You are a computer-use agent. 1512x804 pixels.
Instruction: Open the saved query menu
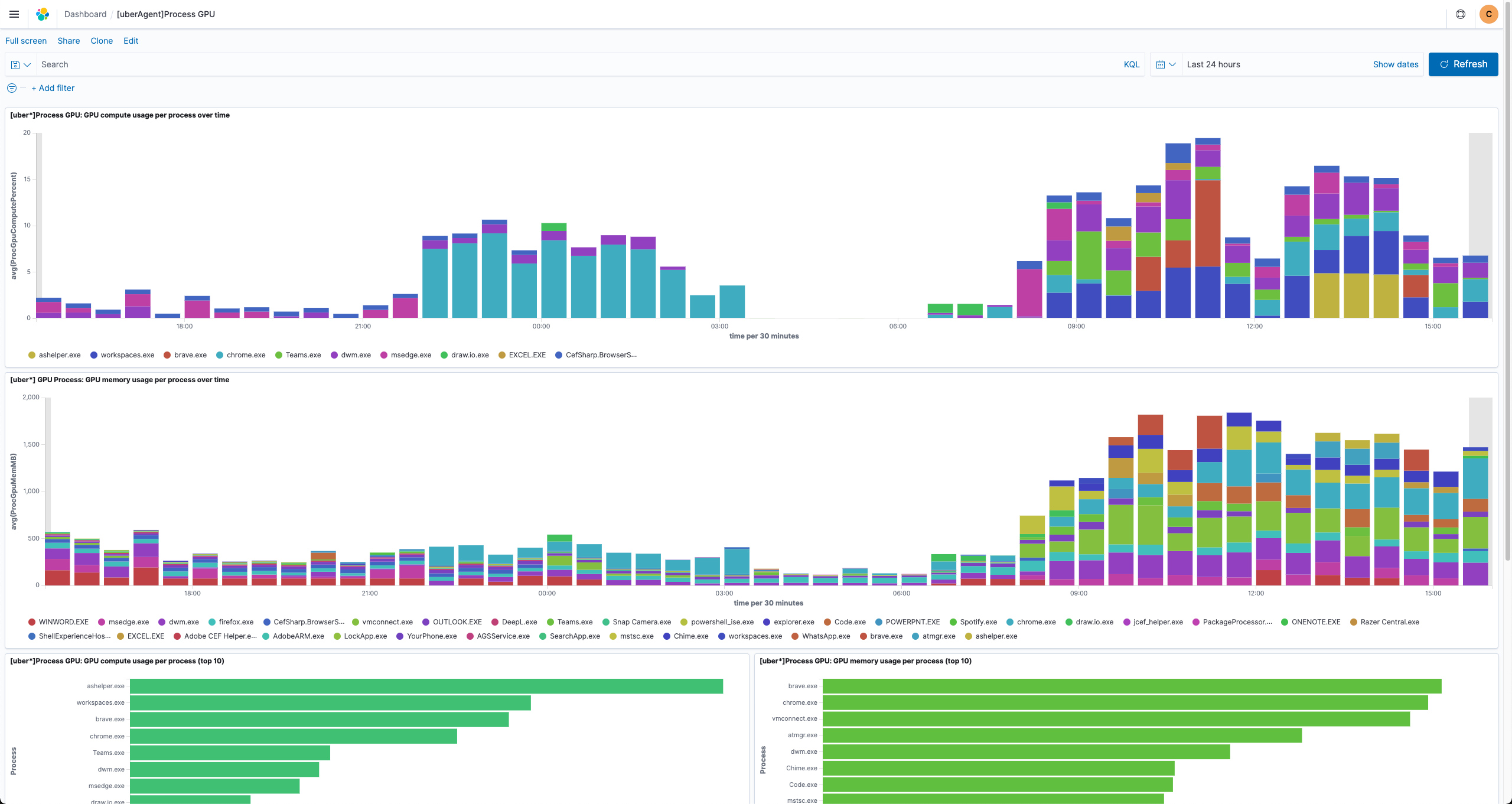(21, 64)
